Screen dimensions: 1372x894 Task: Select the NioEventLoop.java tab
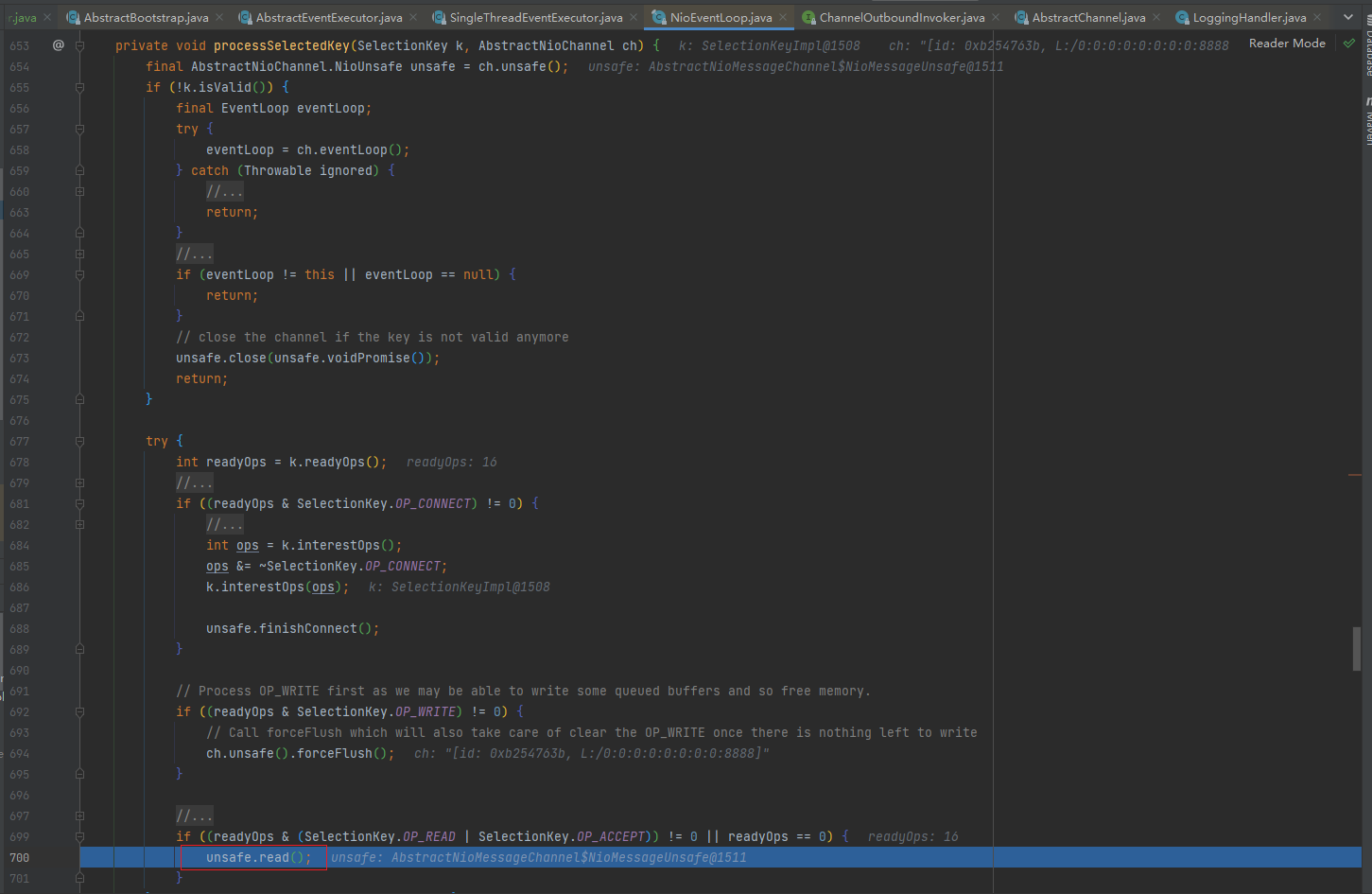click(x=721, y=17)
